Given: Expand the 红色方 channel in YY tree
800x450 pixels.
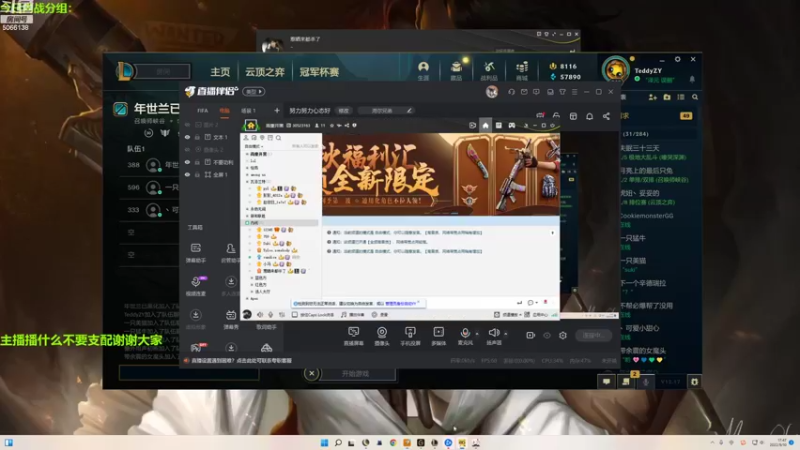Looking at the screenshot, I should pyautogui.click(x=252, y=285).
